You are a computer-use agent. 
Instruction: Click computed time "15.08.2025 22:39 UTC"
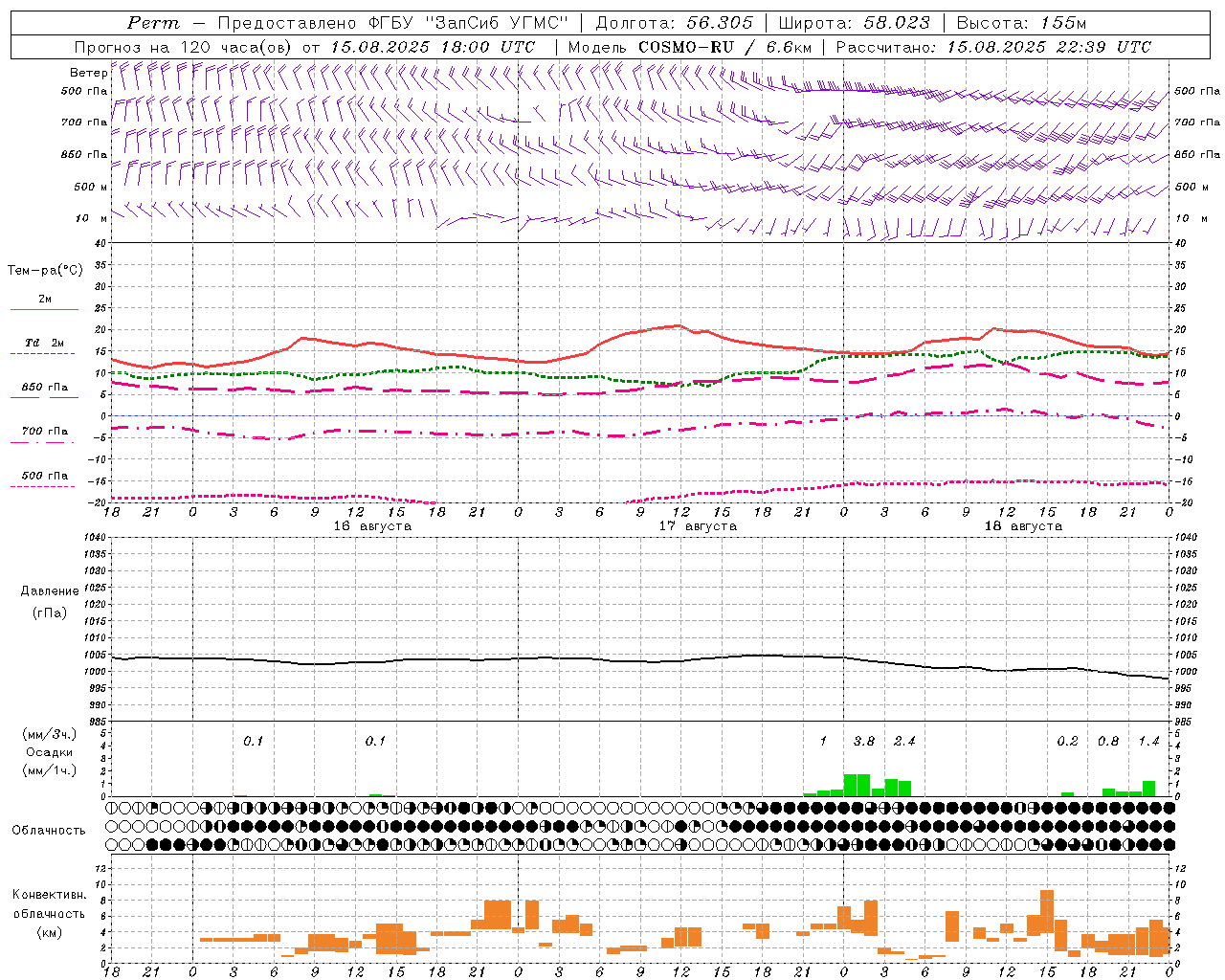pos(1049,47)
